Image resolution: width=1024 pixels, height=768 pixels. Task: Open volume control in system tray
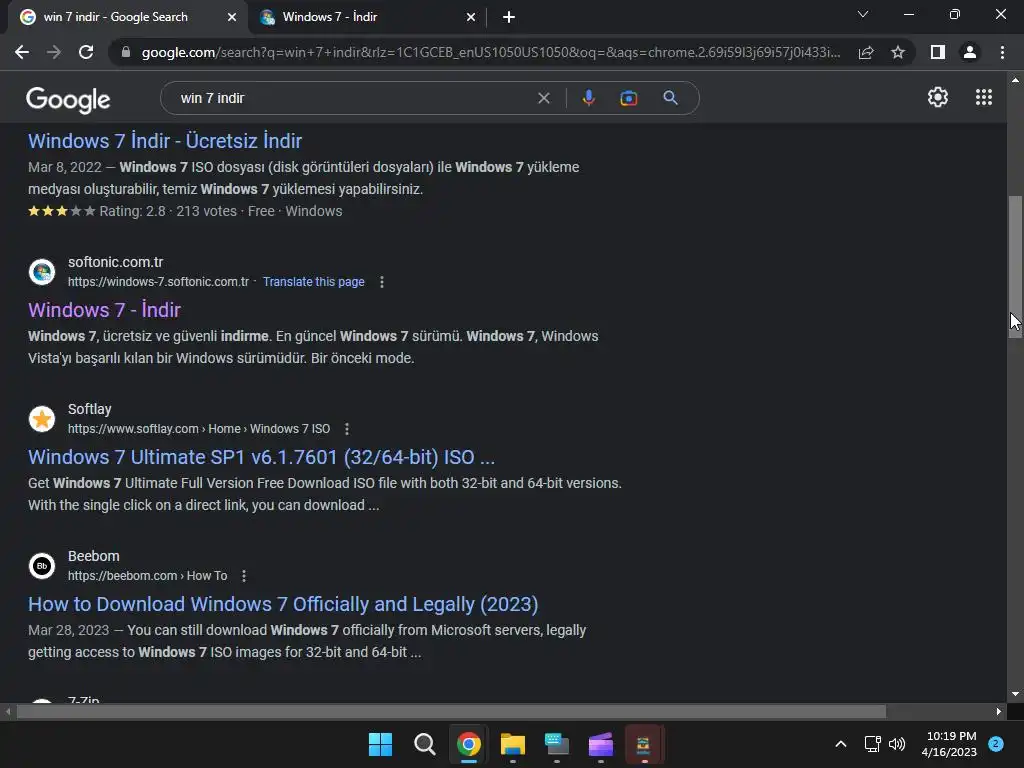coord(897,744)
